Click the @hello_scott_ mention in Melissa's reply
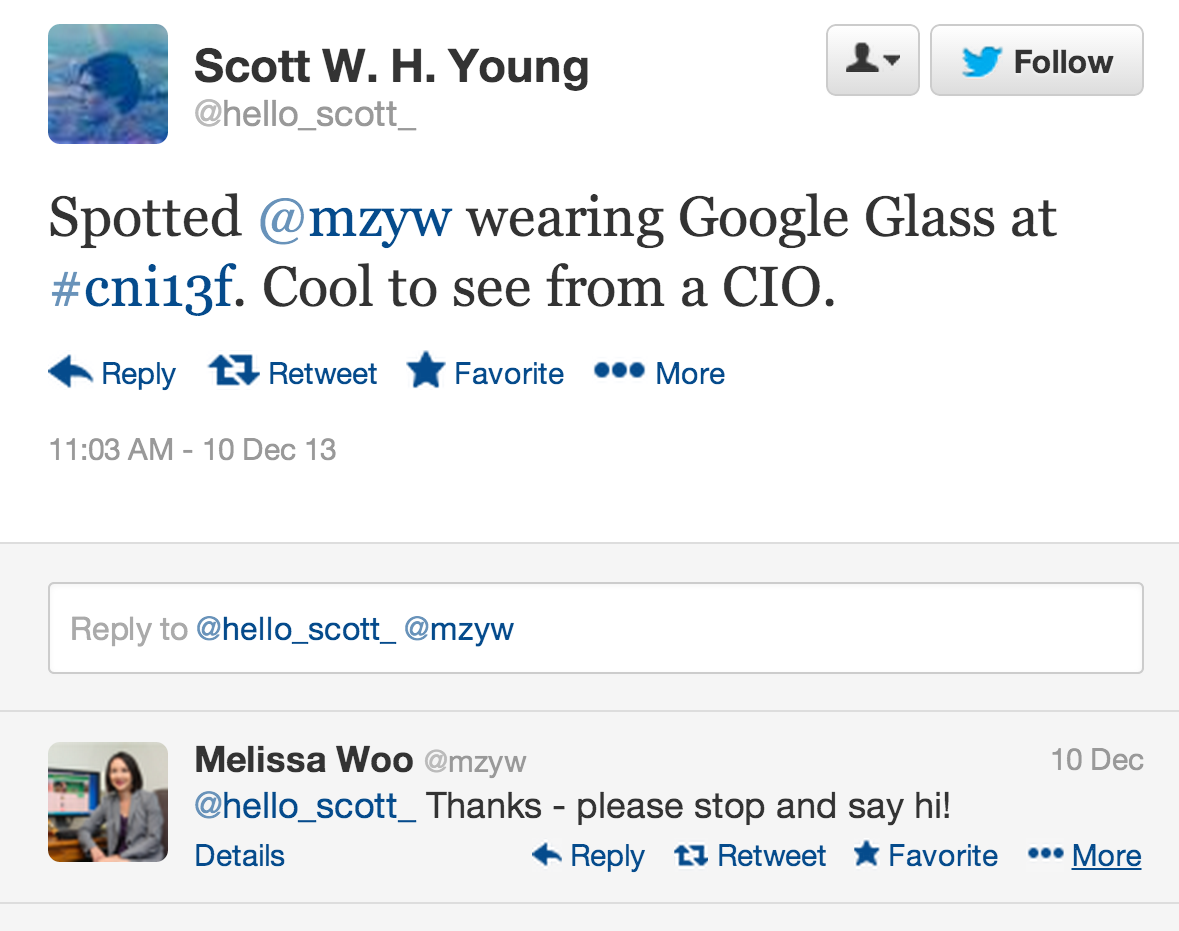Screen dimensions: 1179x931 [305, 806]
